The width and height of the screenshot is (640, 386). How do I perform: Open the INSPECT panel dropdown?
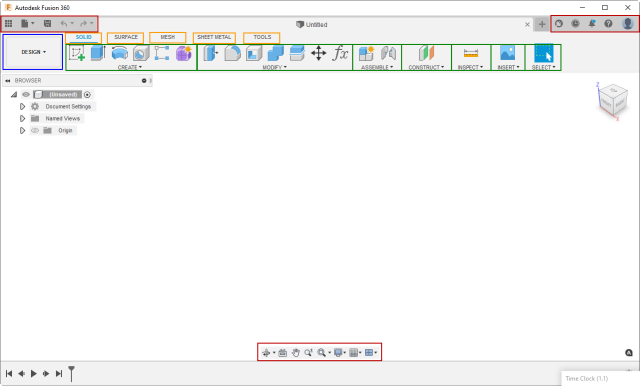click(x=470, y=67)
